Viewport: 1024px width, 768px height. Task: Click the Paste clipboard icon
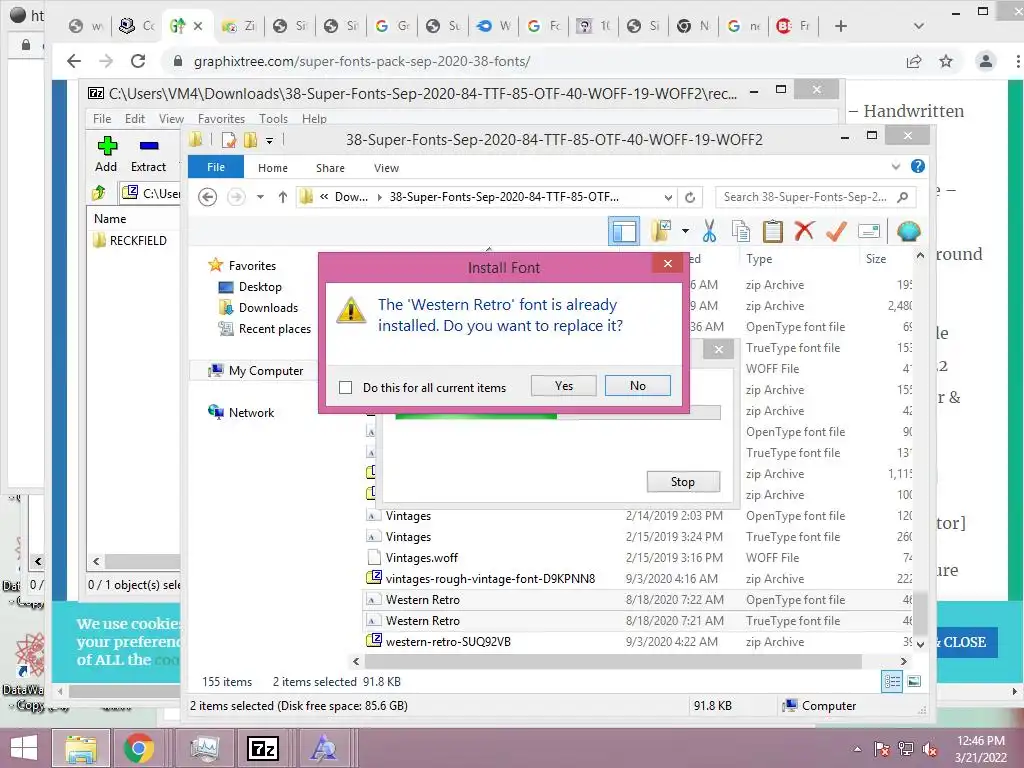point(773,231)
